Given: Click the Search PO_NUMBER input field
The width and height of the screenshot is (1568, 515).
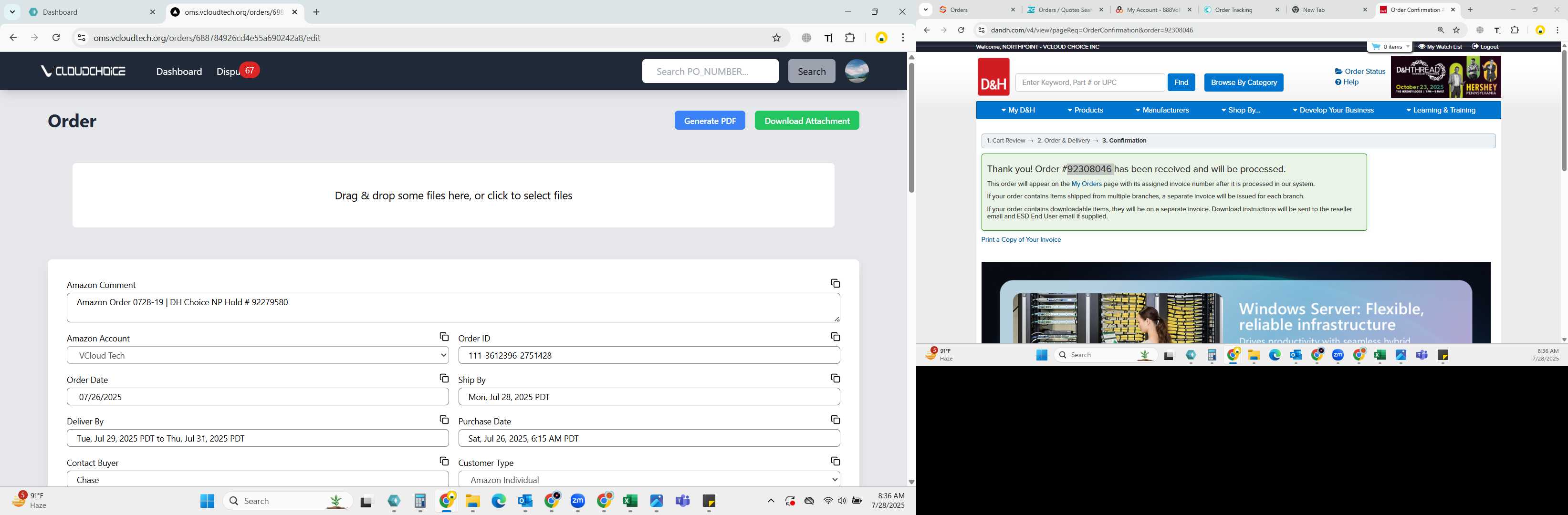Looking at the screenshot, I should coord(710,71).
